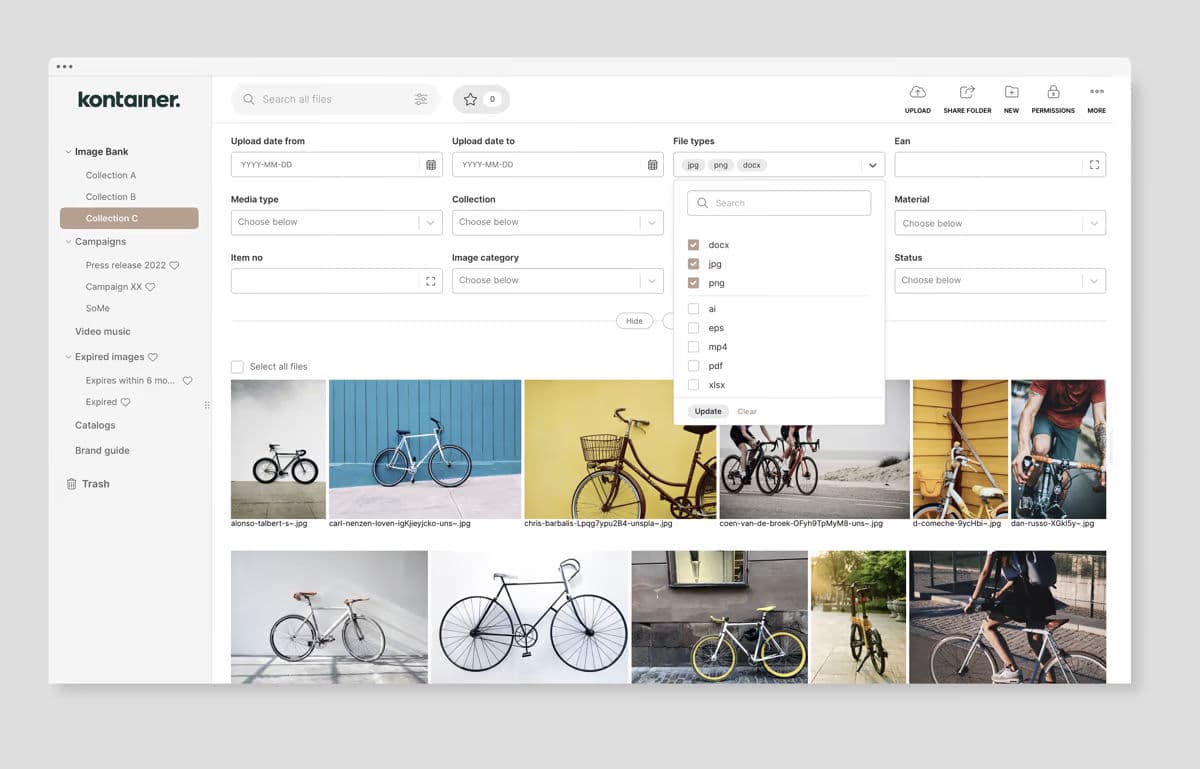The image size is (1200, 769).
Task: Click the Trash bin icon
Action: 71,484
